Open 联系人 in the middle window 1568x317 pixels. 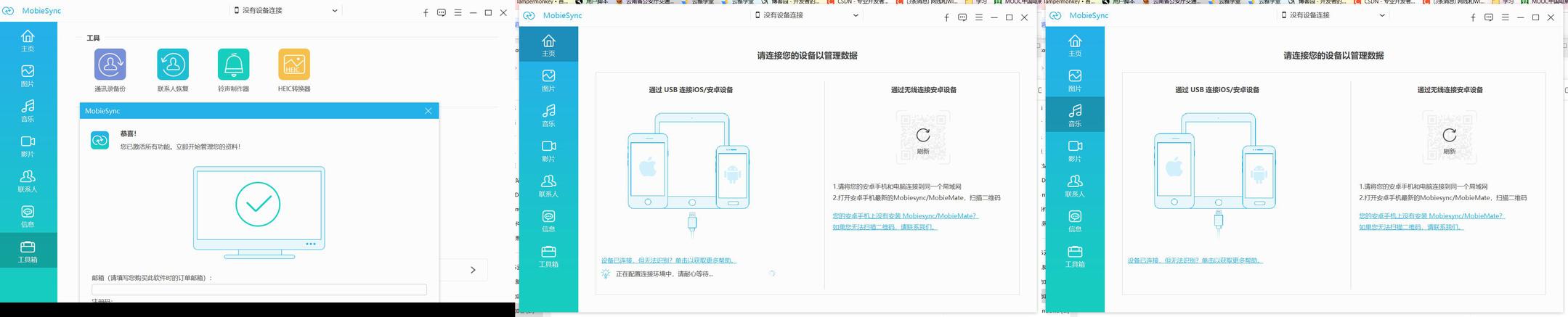point(548,185)
